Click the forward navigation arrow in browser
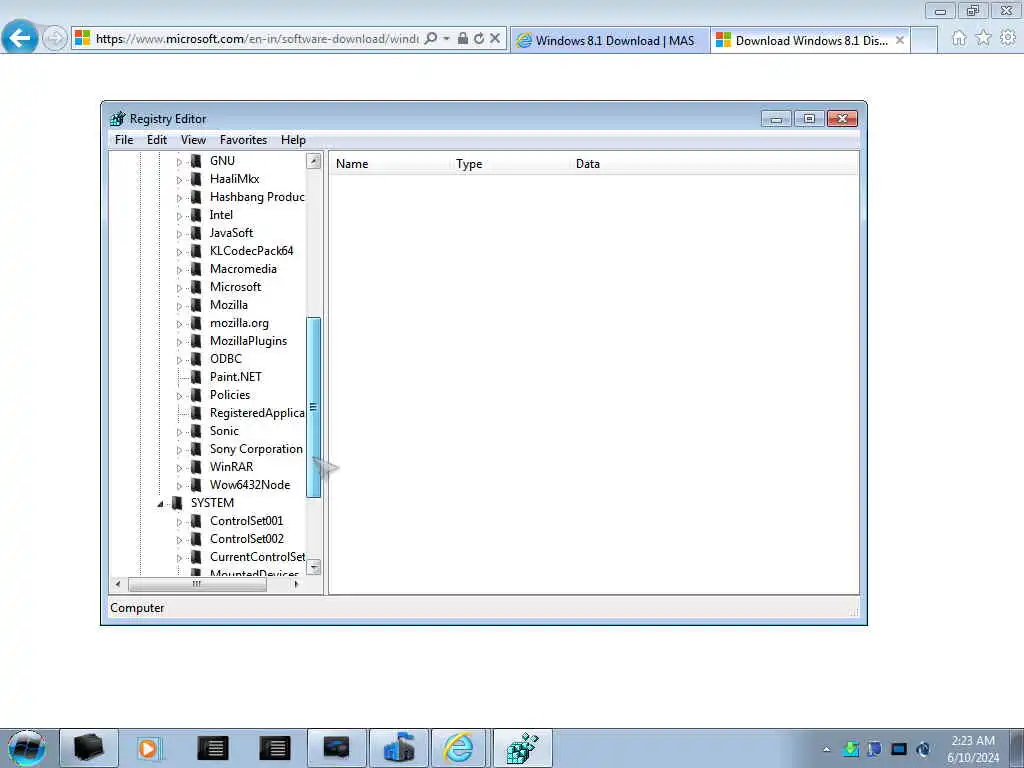This screenshot has width=1024, height=768. [x=55, y=38]
